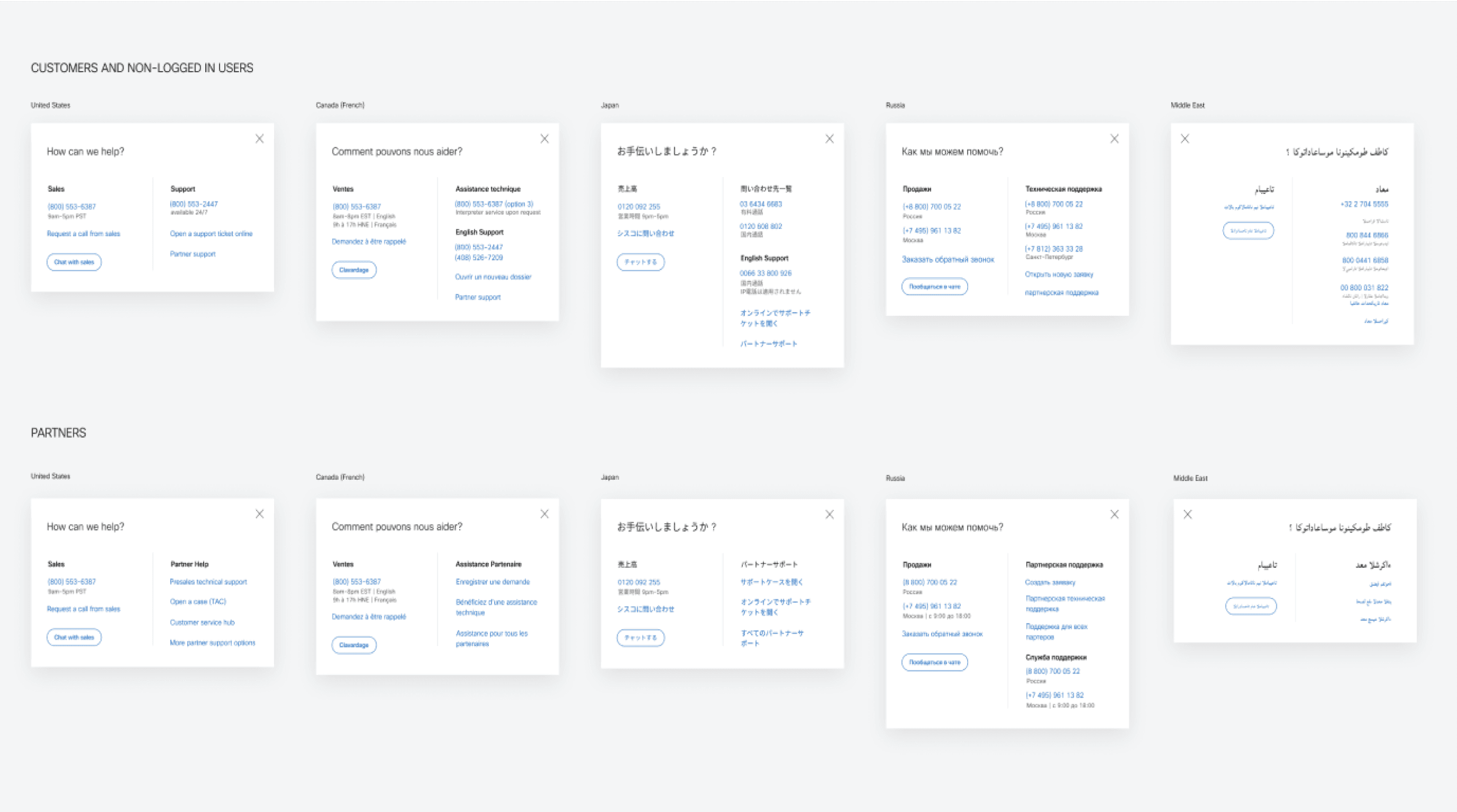Screen dimensions: 1457x812
Task: Close the Customers United States help dialog
Action: point(260,138)
